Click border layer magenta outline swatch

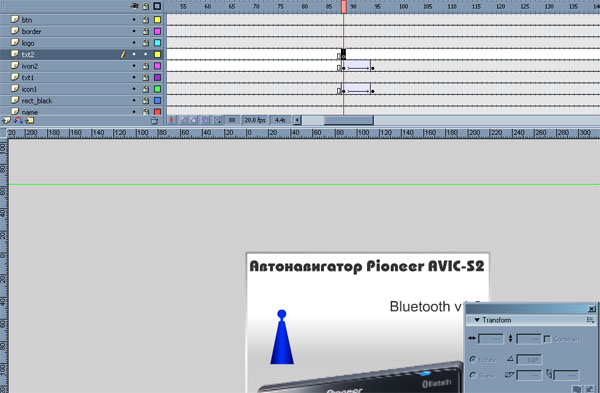click(x=157, y=31)
